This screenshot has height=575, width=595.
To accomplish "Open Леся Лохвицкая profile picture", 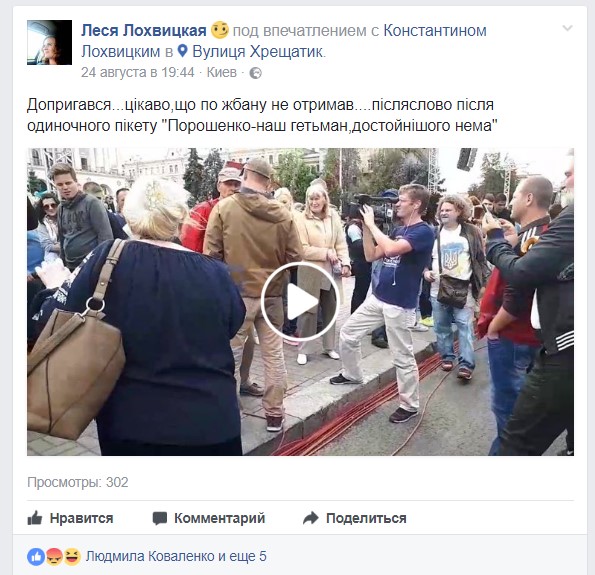I will pos(49,43).
